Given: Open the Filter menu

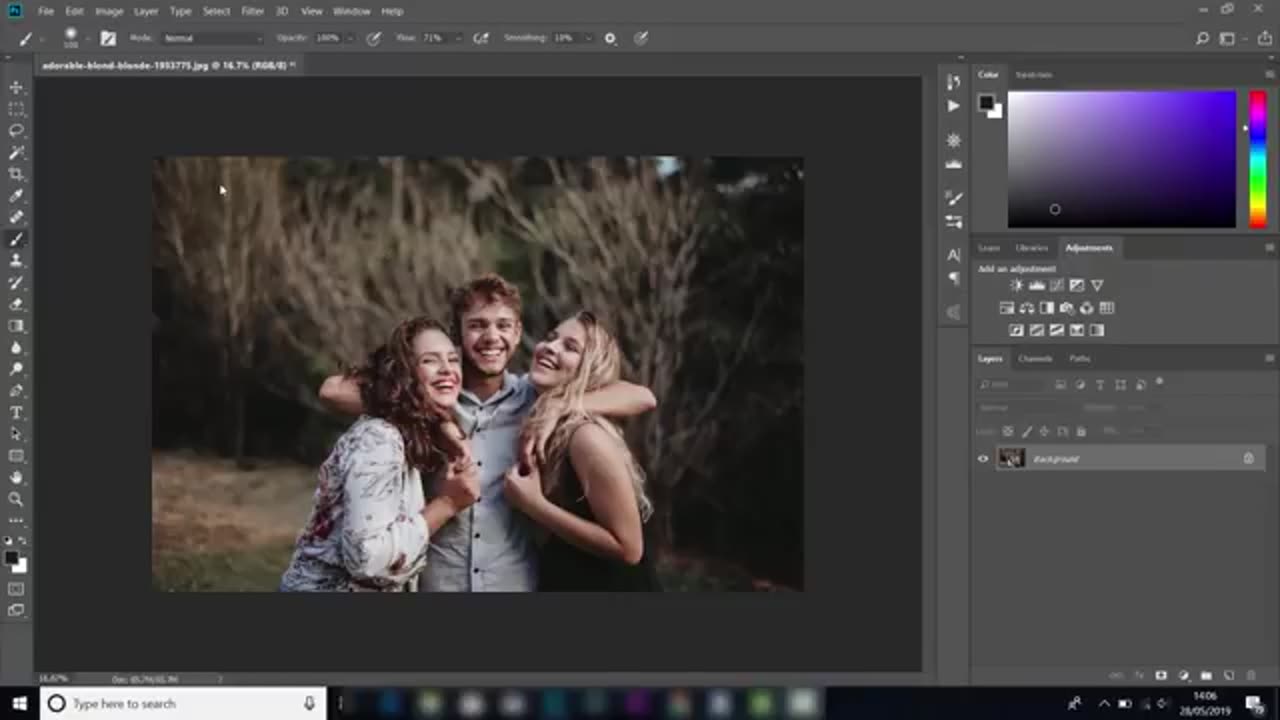Looking at the screenshot, I should (x=253, y=11).
